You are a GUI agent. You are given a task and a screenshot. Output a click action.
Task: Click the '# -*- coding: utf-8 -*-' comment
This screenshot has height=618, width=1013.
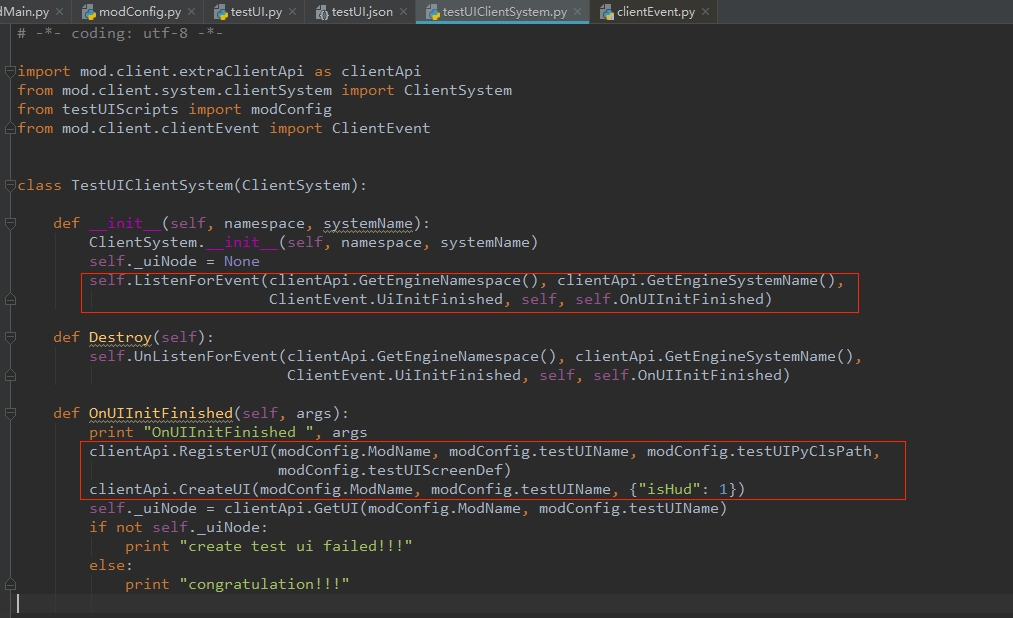point(120,34)
